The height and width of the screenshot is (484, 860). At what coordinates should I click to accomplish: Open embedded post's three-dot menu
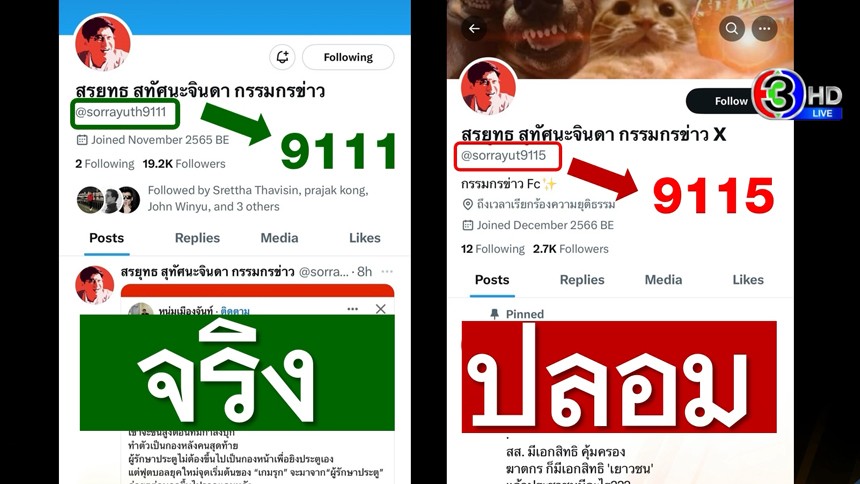[x=353, y=309]
